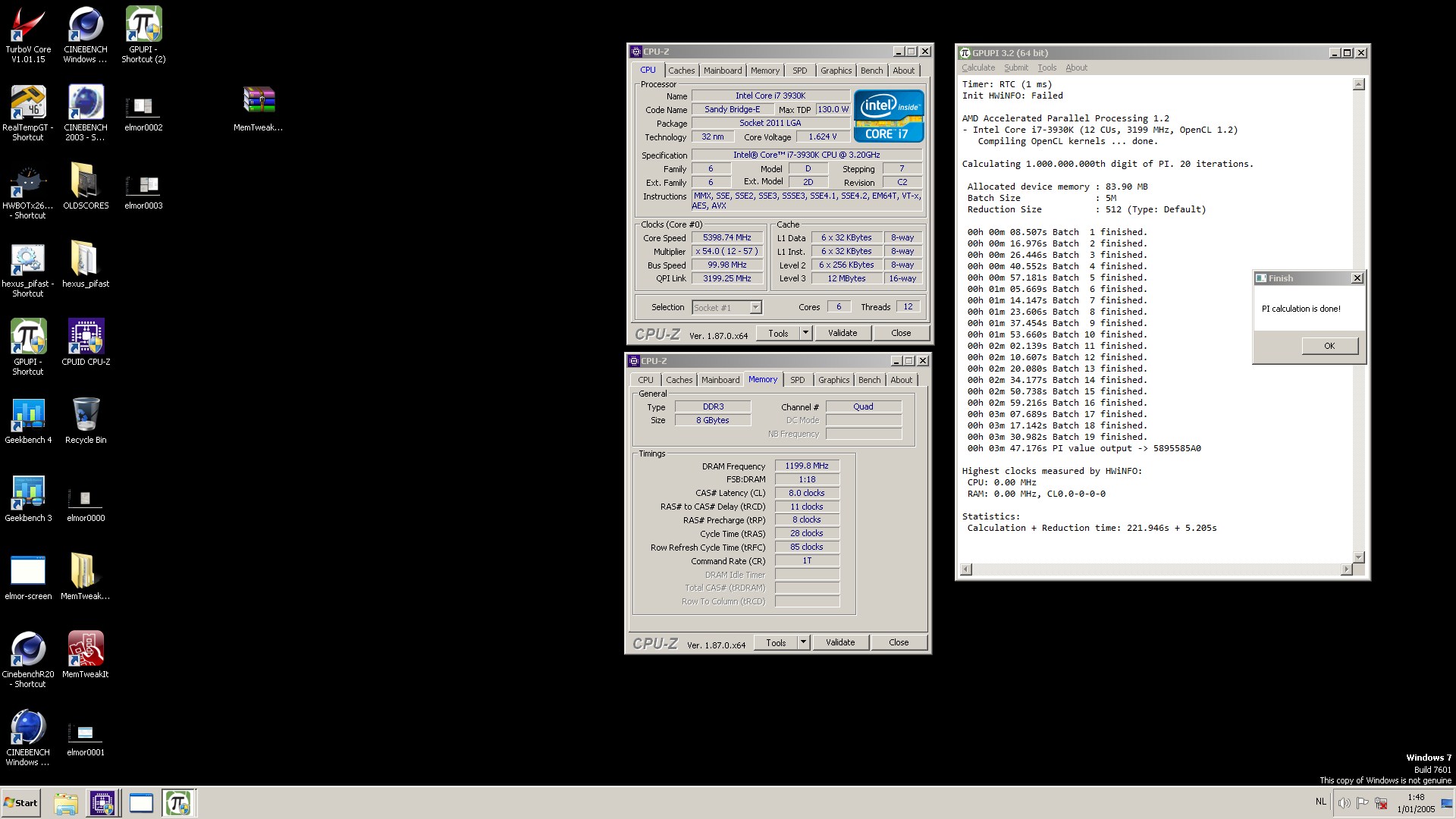The height and width of the screenshot is (819, 1456).
Task: Click Tools button in top CPU-Z window
Action: (x=778, y=333)
